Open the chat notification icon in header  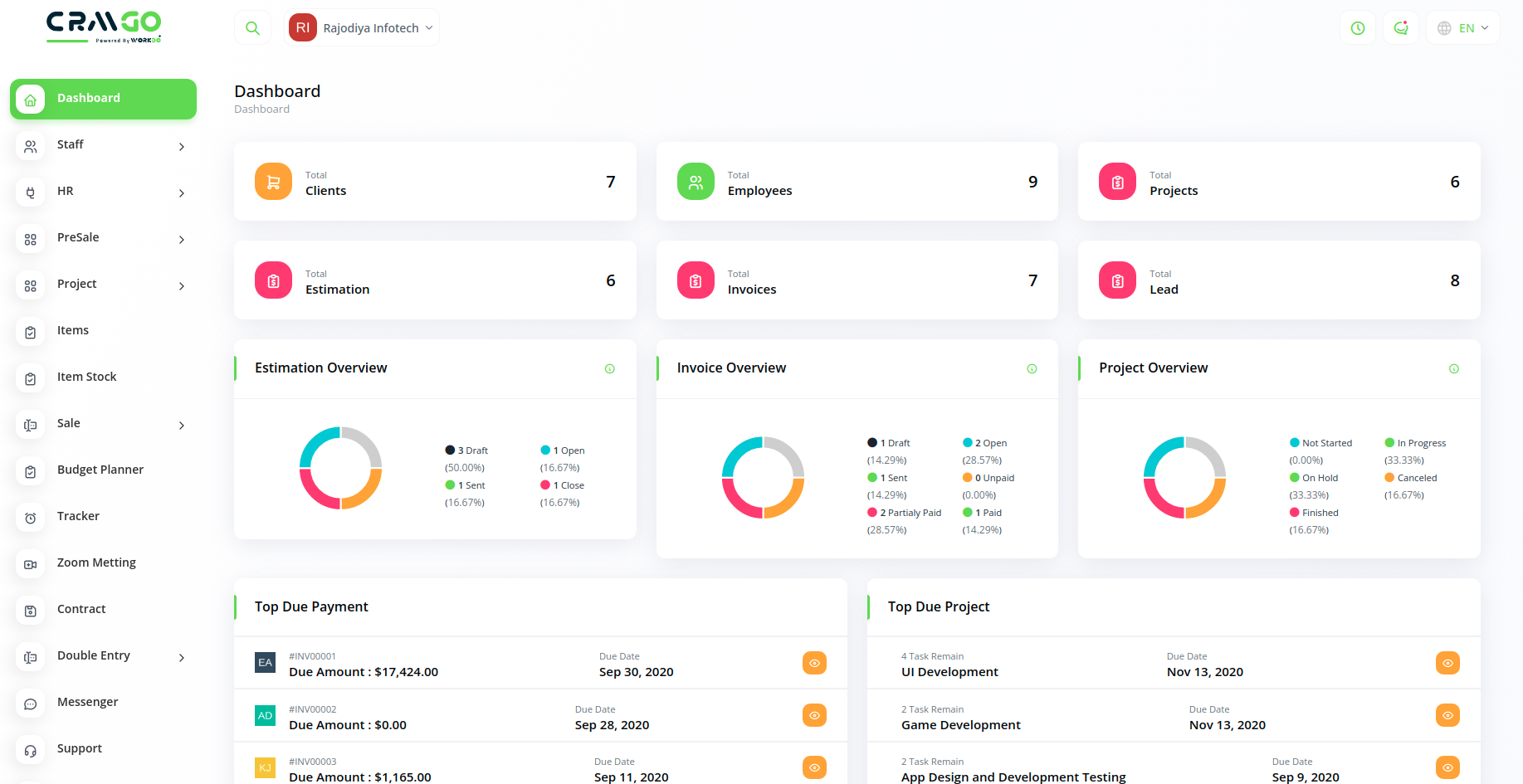(1401, 28)
